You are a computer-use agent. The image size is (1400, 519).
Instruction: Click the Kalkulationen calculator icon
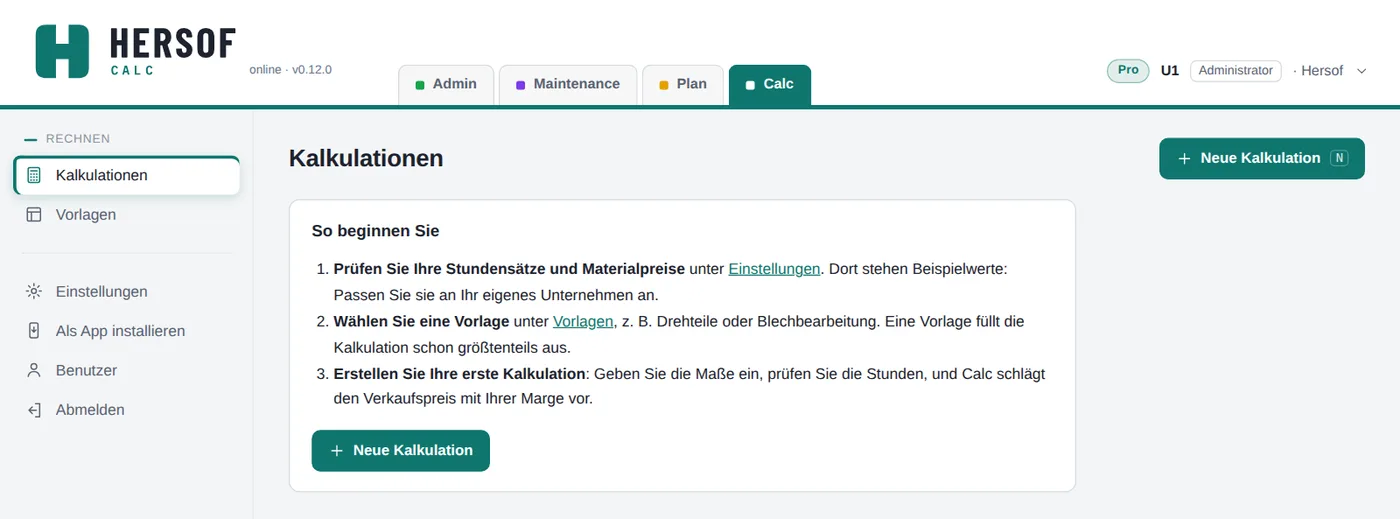[x=34, y=175]
